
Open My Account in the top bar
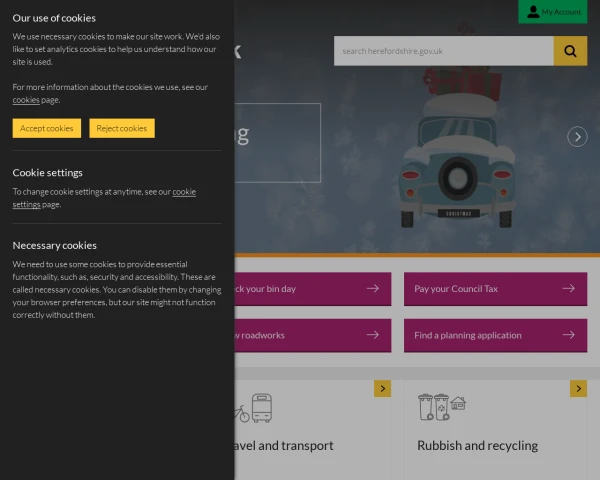pos(553,11)
